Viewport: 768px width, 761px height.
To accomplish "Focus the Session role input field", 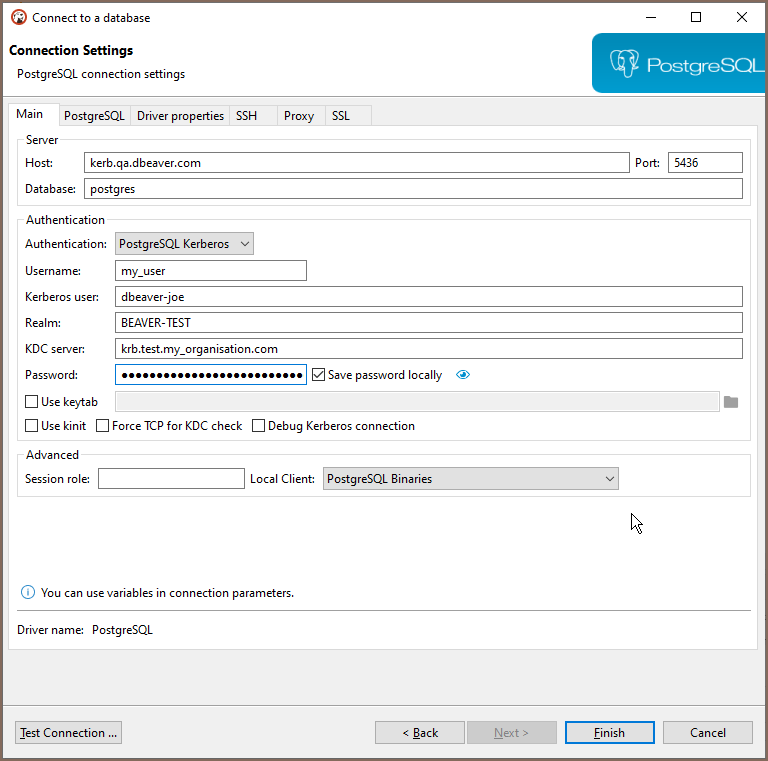I will (171, 478).
